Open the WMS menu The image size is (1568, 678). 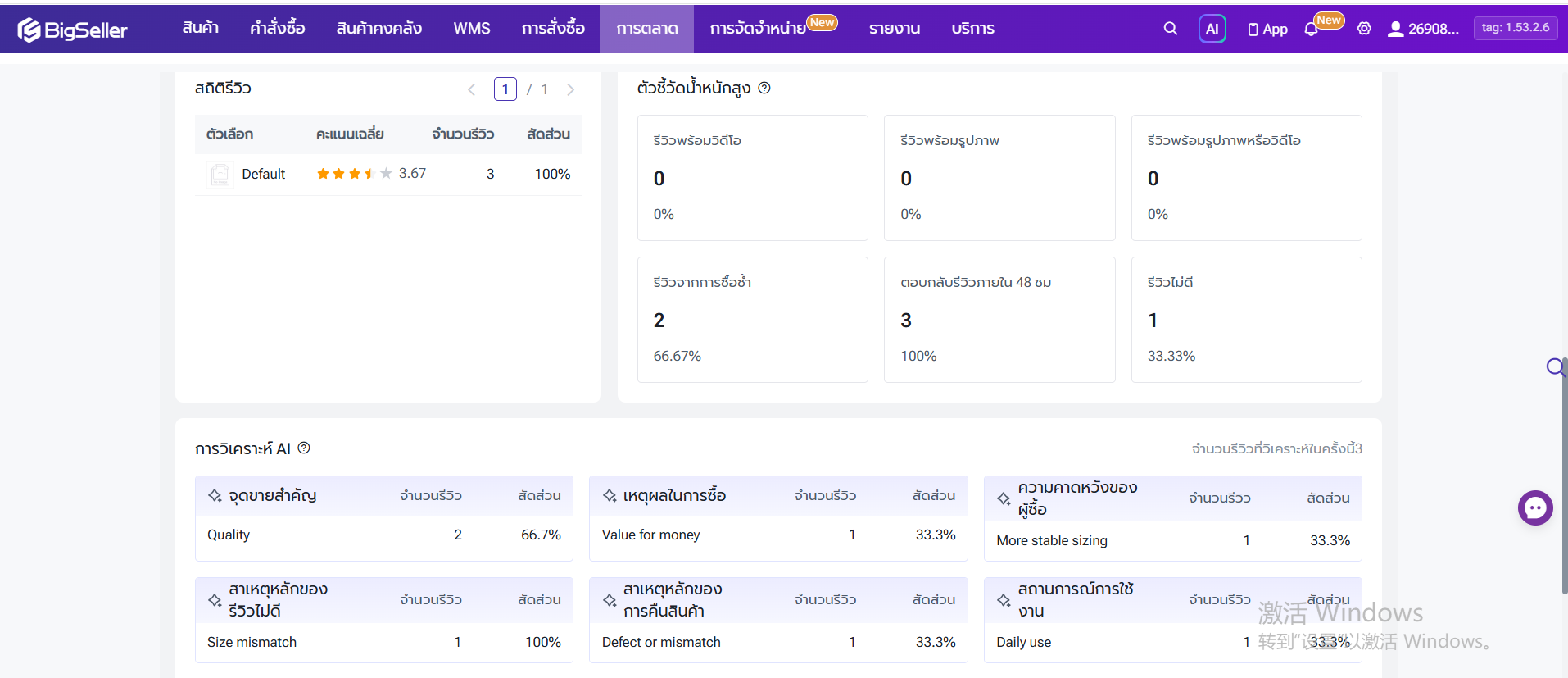[x=472, y=28]
